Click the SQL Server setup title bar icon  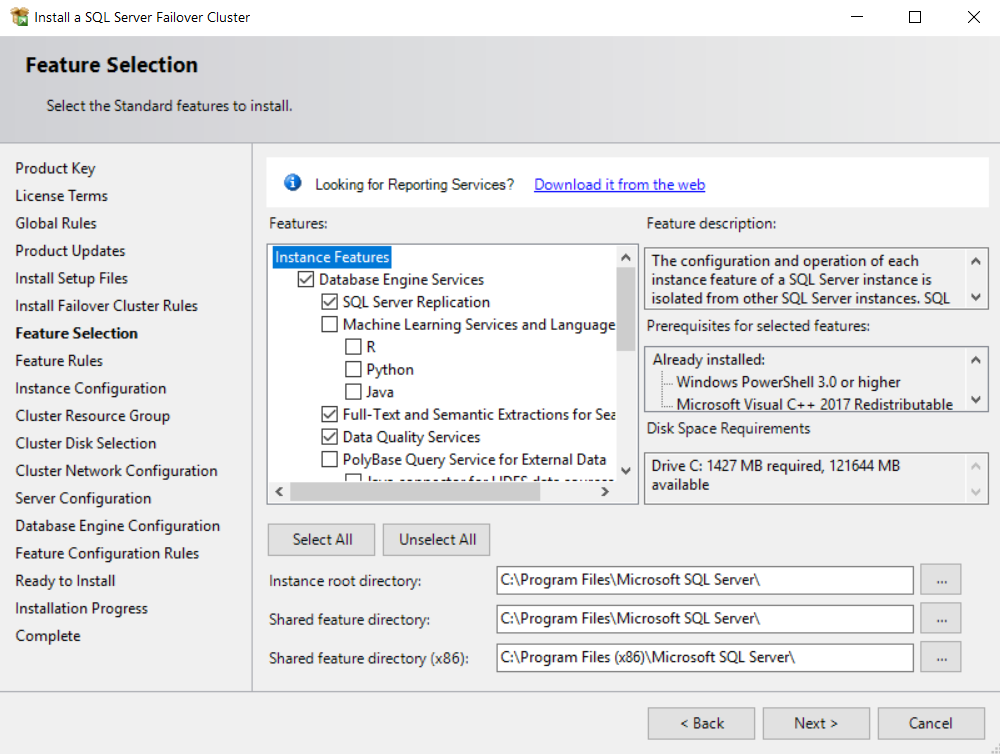pos(20,17)
